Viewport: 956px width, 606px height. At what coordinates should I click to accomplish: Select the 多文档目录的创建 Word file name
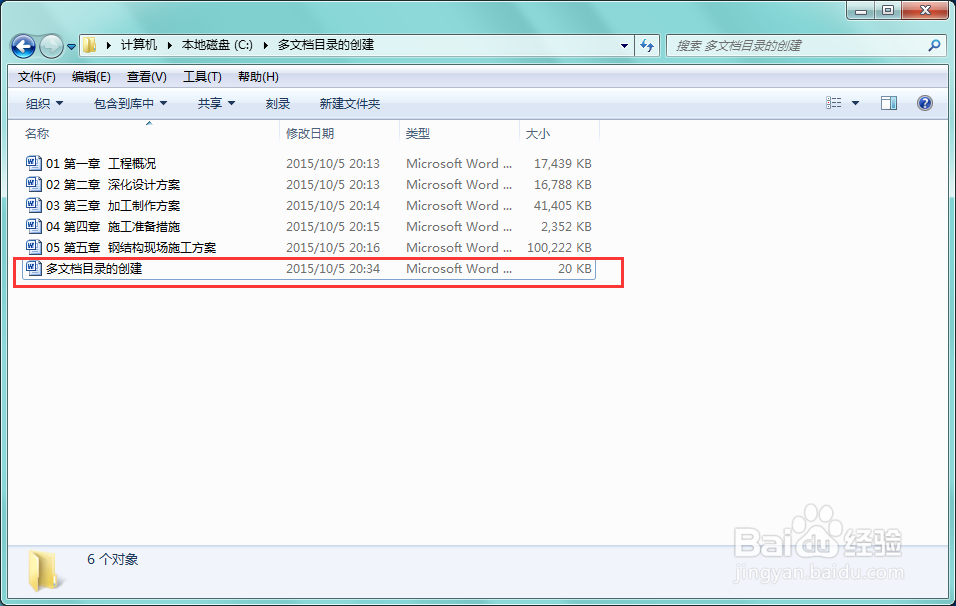[94, 269]
